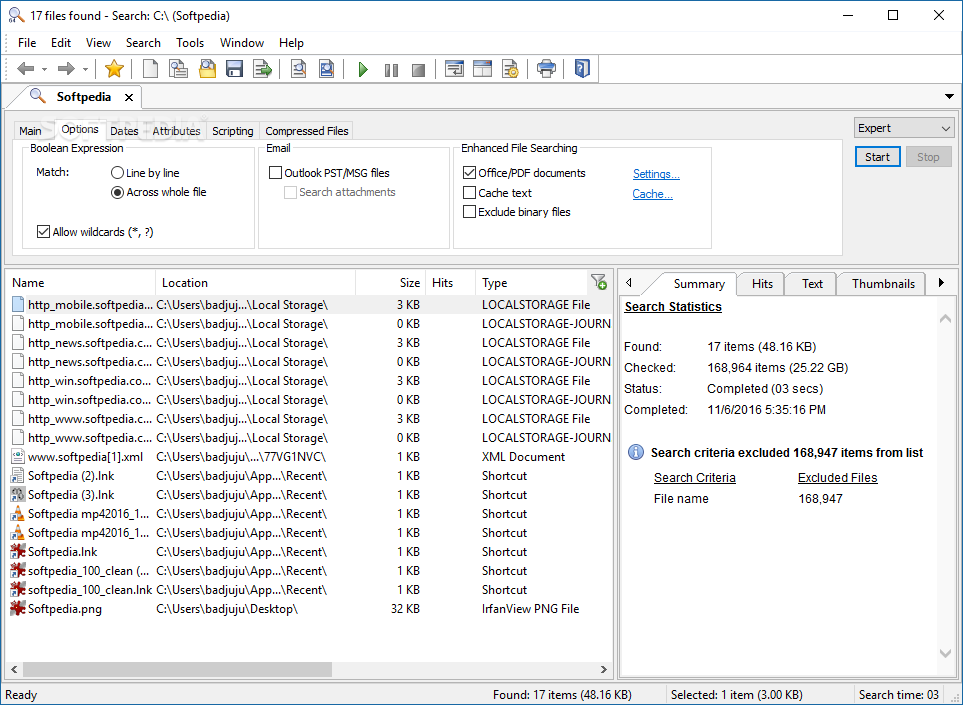Click the VLC cone icon of the first Softpedia mp42016_1 shortcut

pos(18,513)
